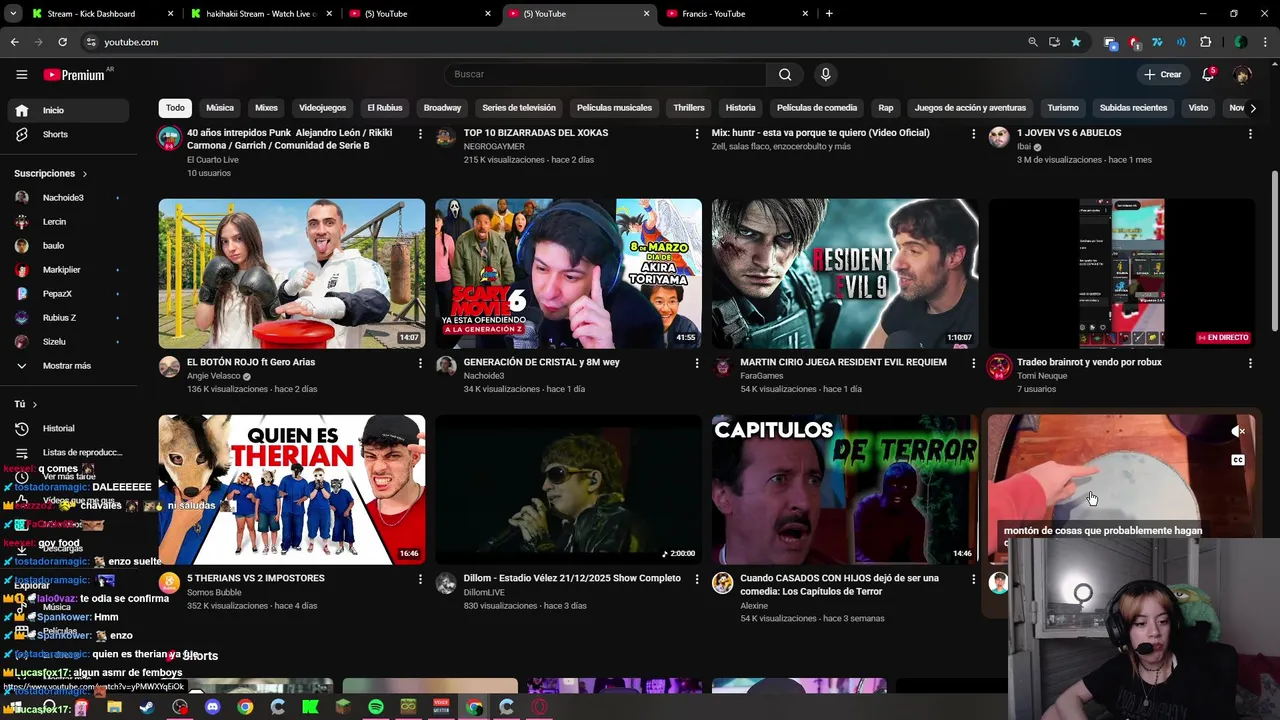Open the Nachoide3 channel avatar
Image resolution: width=1280 pixels, height=720 pixels.
(x=446, y=367)
